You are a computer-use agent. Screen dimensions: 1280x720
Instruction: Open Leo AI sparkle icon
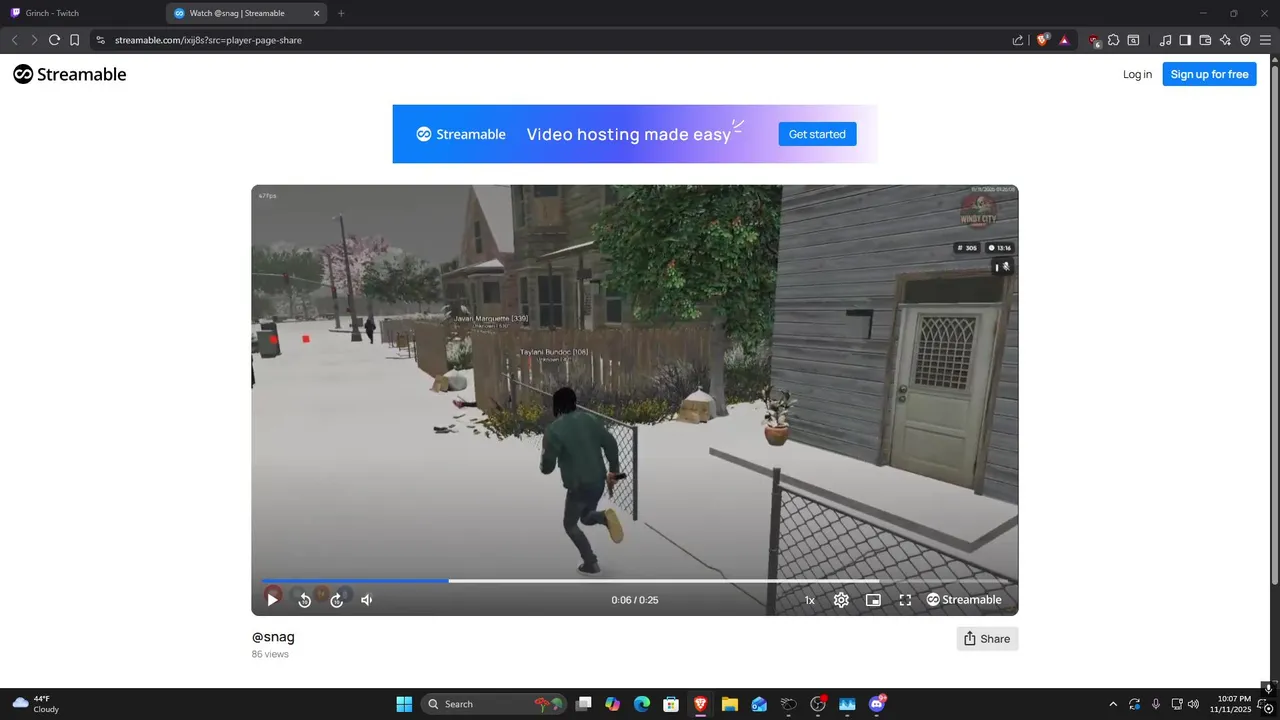pyautogui.click(x=1225, y=40)
